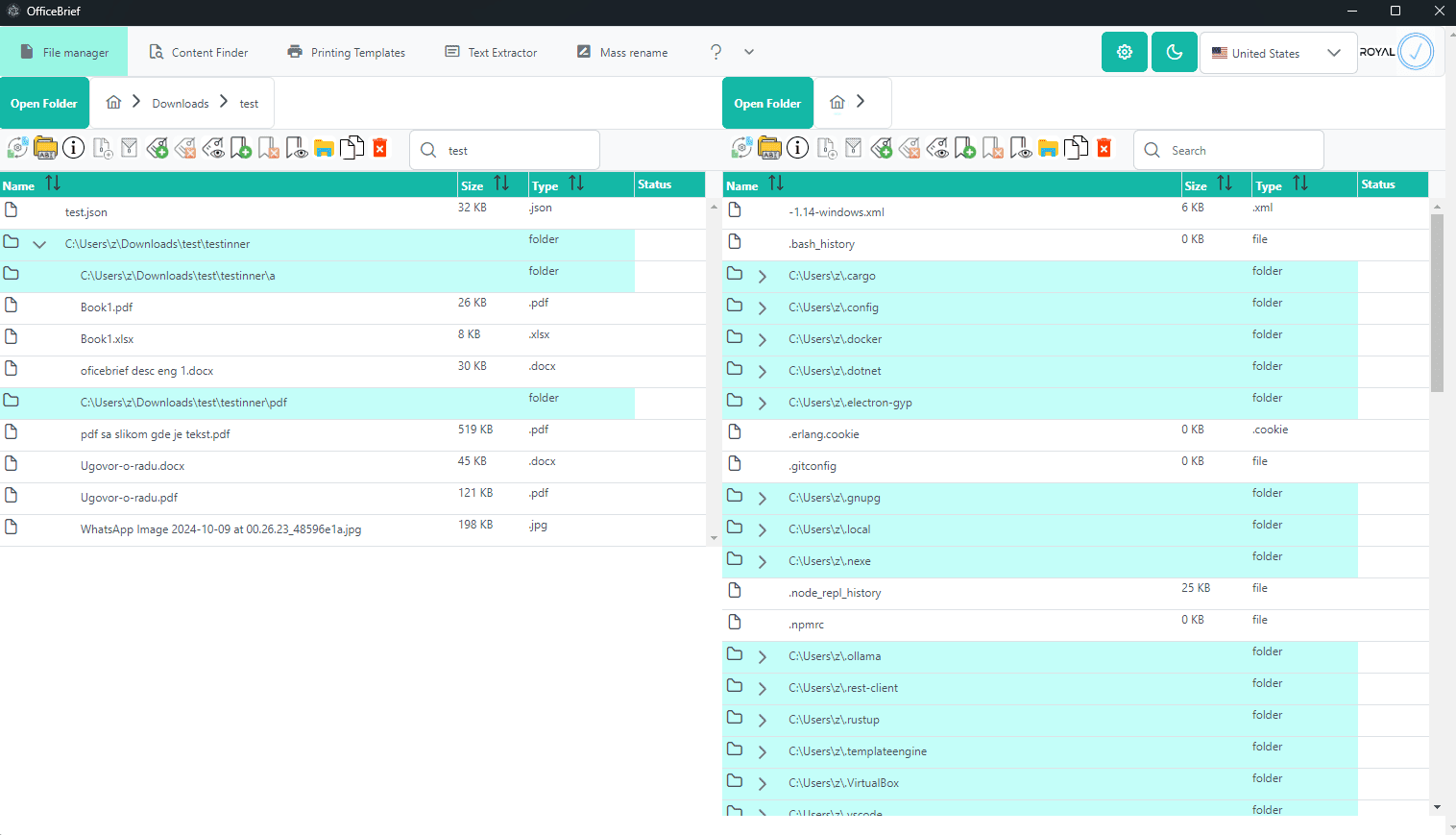Expand the C:\Users\z\.docker folder
This screenshot has height=835, width=1456.
click(763, 339)
